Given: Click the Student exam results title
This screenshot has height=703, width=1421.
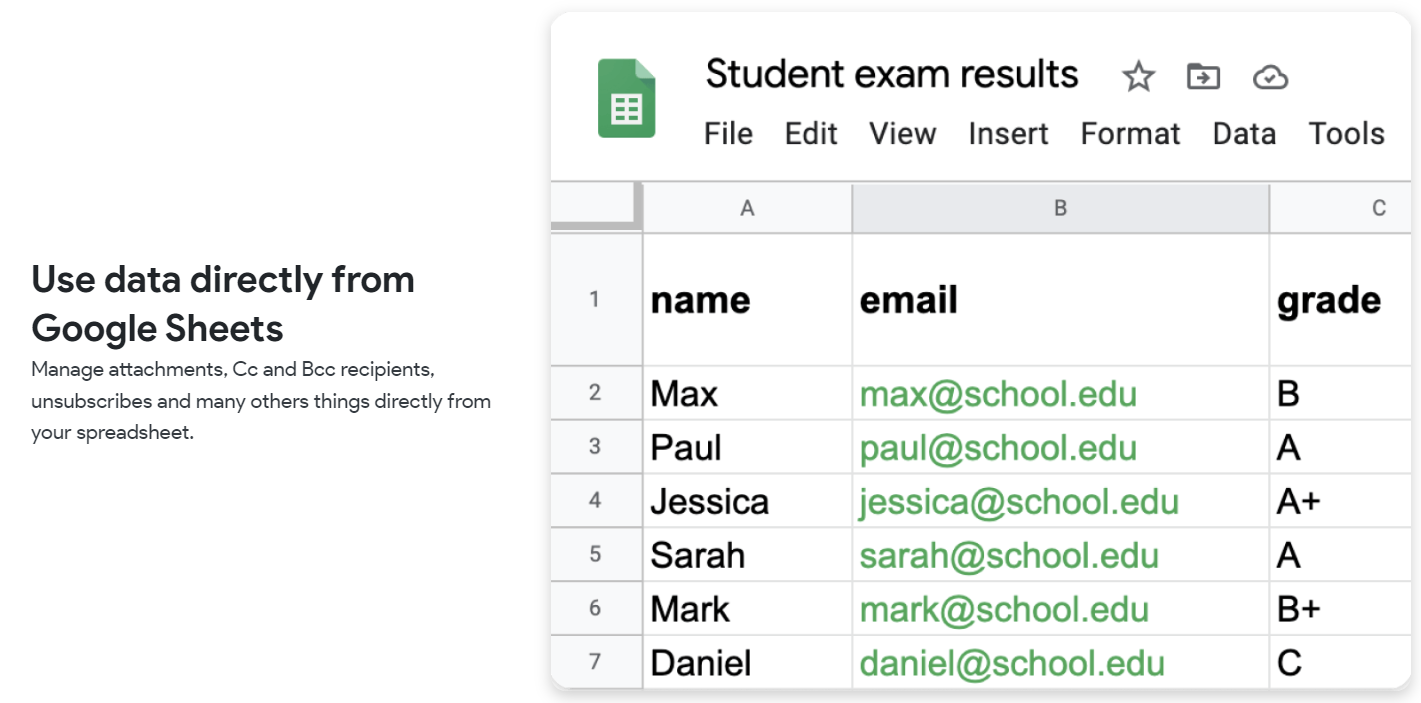Looking at the screenshot, I should point(892,74).
